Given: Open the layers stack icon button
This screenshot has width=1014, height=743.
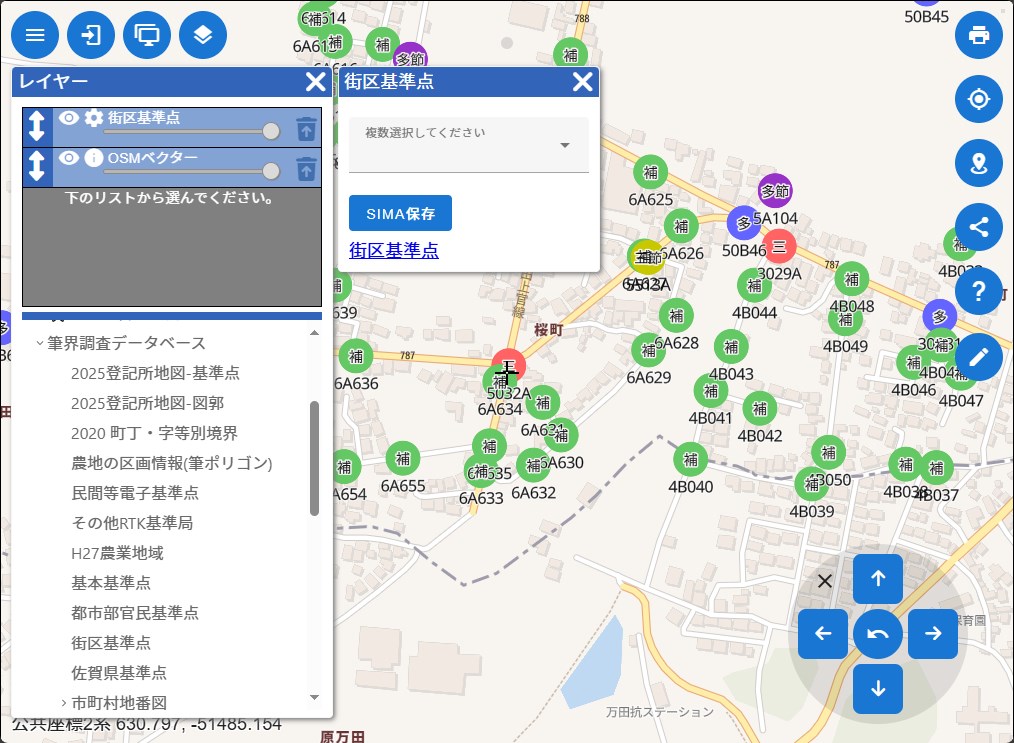Looking at the screenshot, I should pos(203,36).
